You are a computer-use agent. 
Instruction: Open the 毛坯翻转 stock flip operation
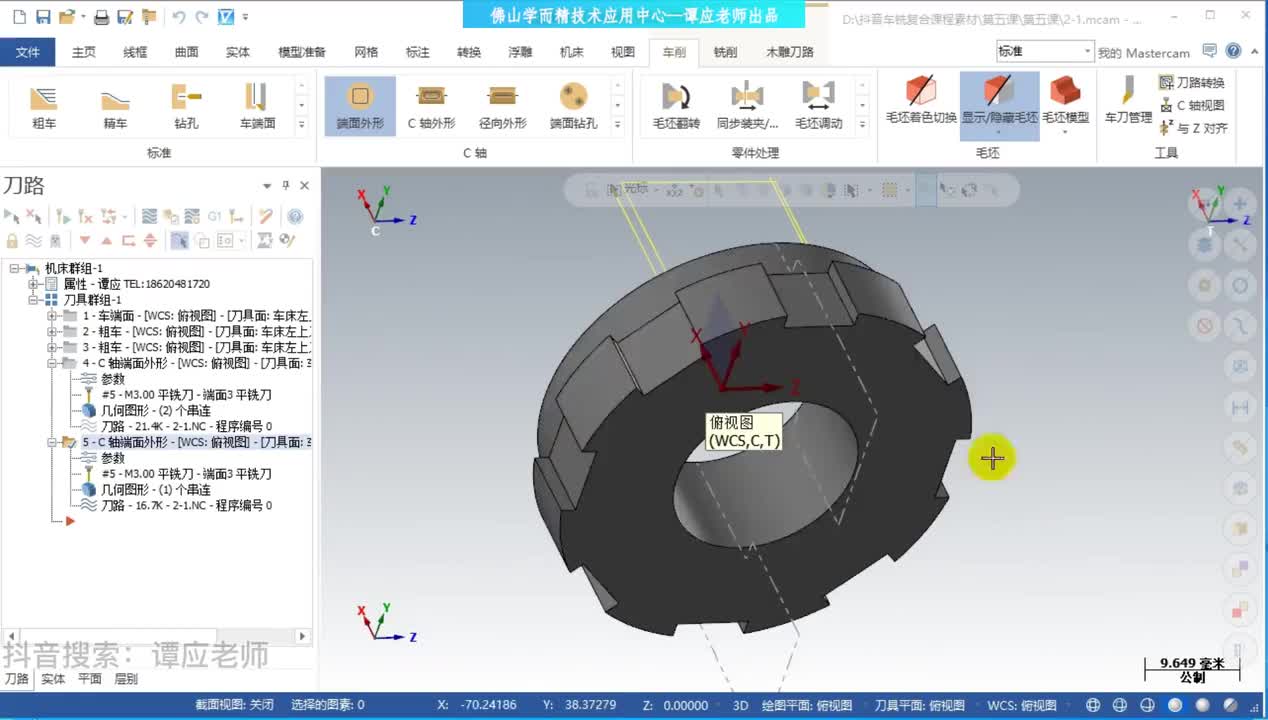676,106
